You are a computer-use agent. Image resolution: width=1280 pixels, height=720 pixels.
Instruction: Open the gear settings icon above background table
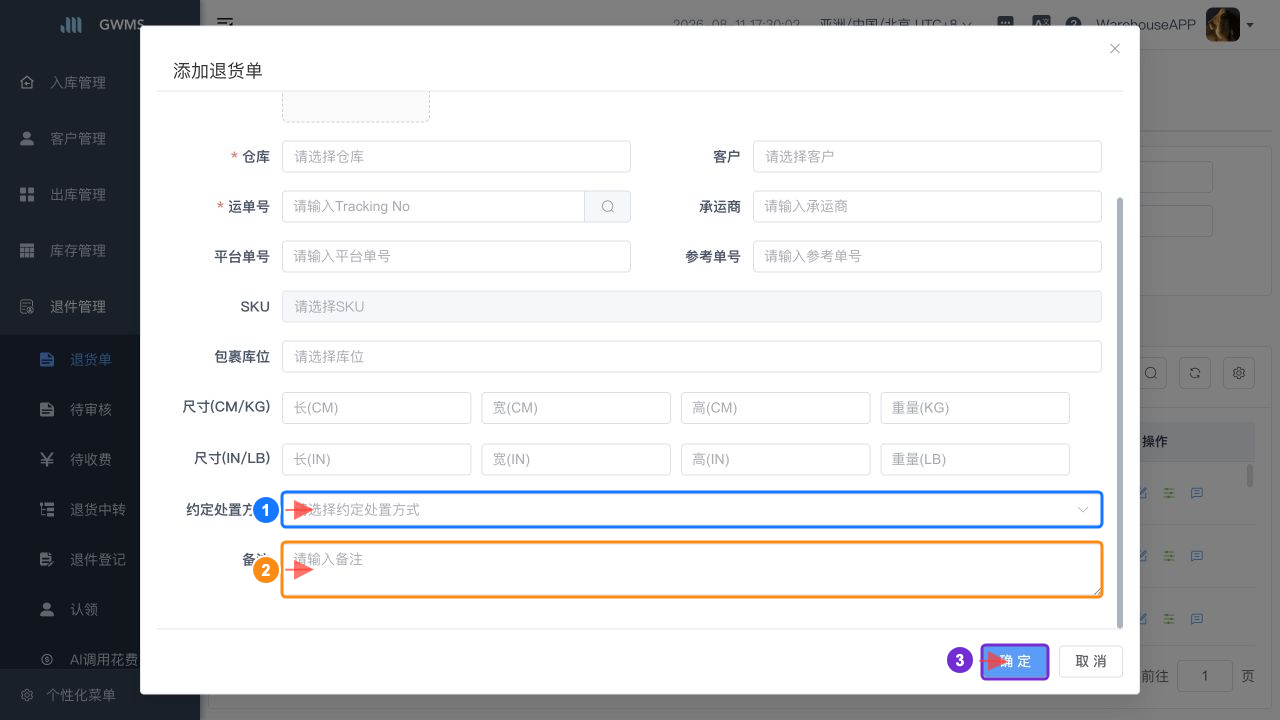(x=1239, y=373)
